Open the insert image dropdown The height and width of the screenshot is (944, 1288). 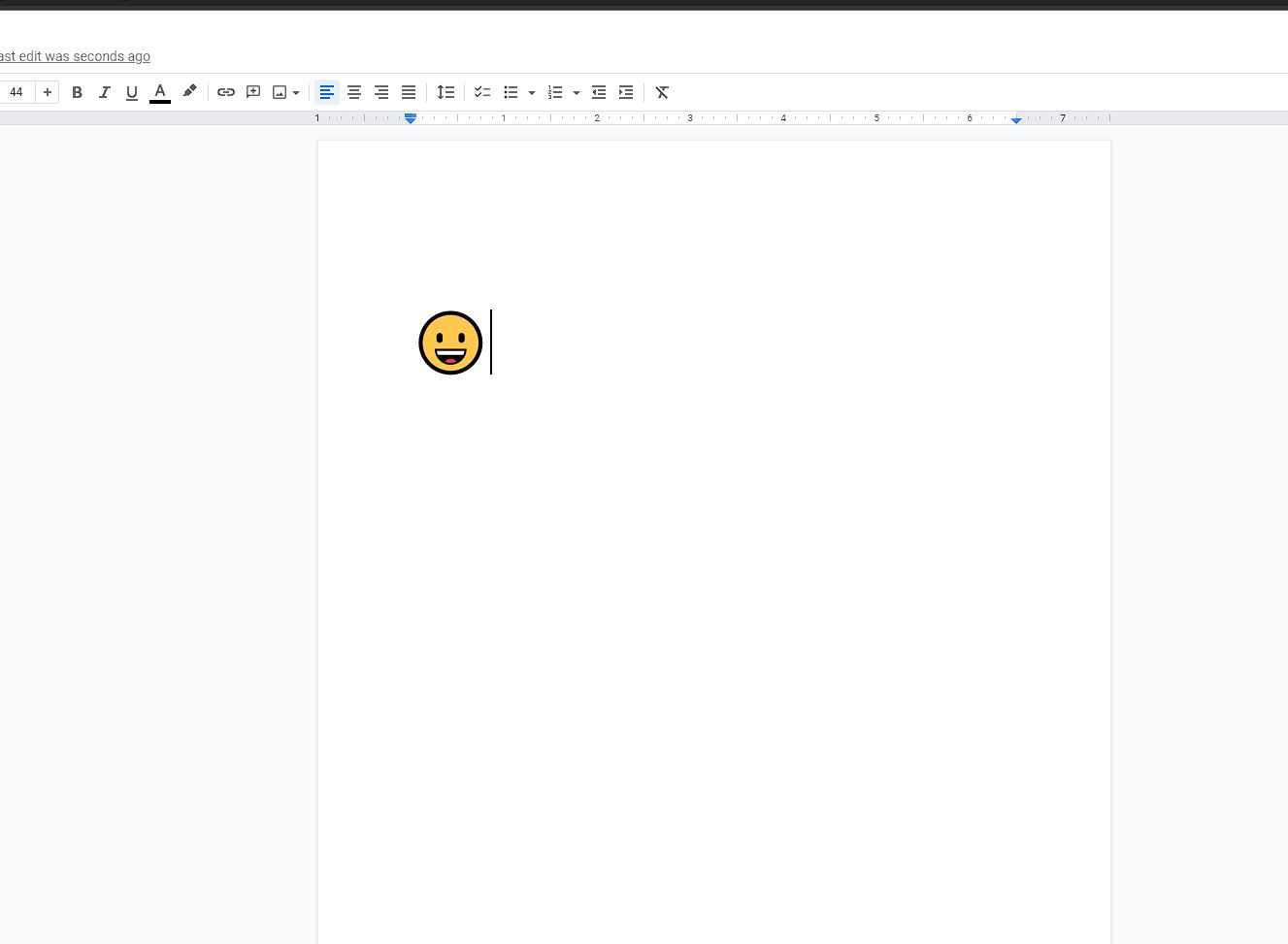click(285, 92)
